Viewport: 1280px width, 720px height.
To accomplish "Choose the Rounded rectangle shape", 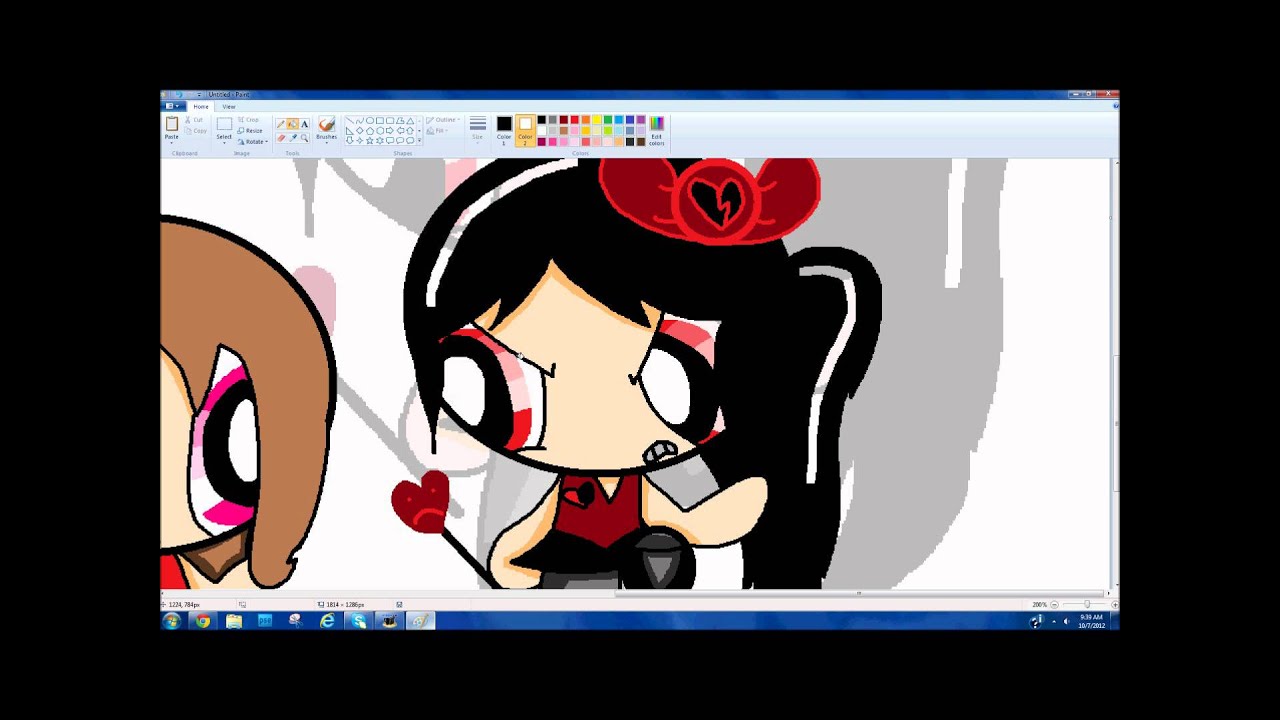I will (x=390, y=120).
